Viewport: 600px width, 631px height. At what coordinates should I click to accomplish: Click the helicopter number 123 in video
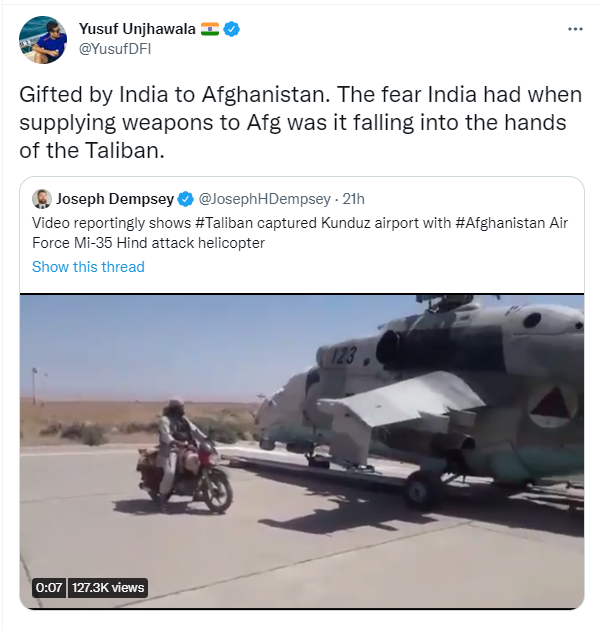pyautogui.click(x=344, y=355)
